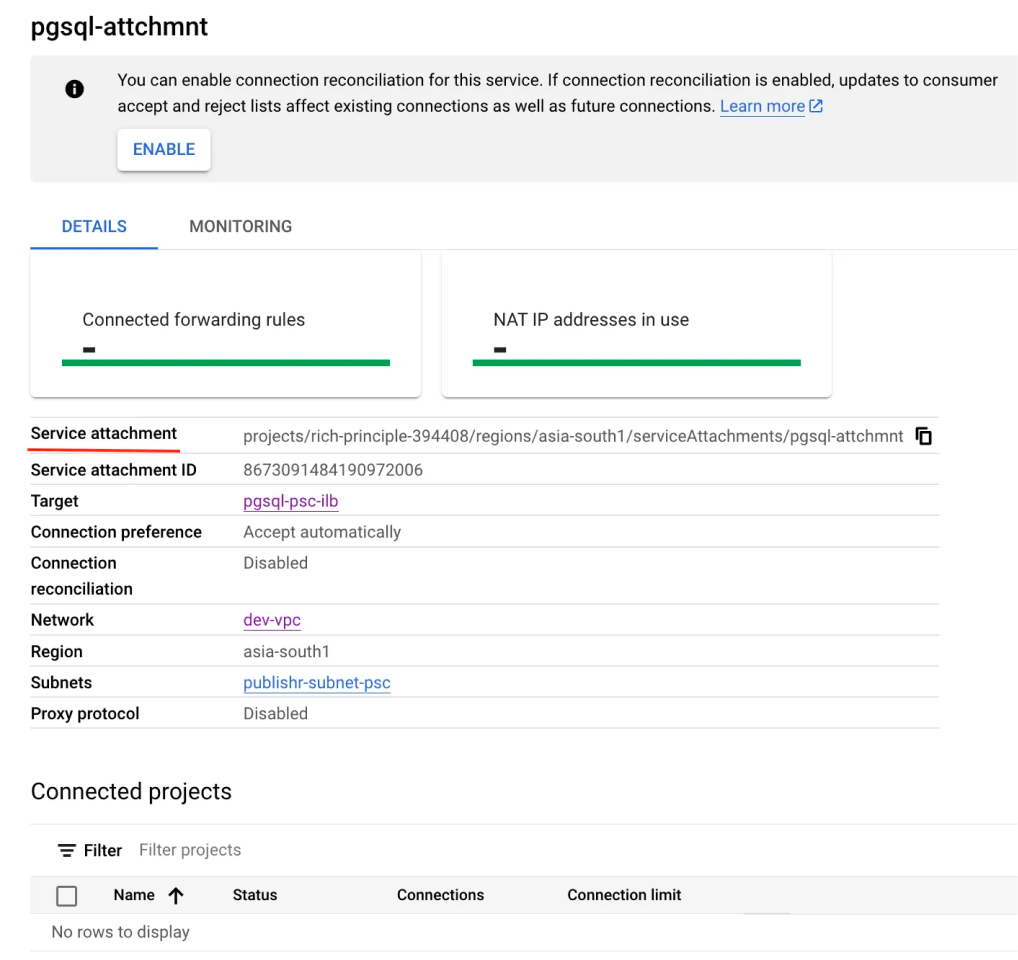Open the Learn more link
1018x960 pixels.
(762, 105)
